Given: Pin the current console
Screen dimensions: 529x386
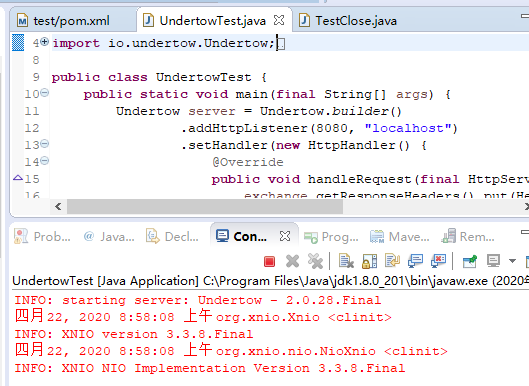Looking at the screenshot, I should coord(470,261).
